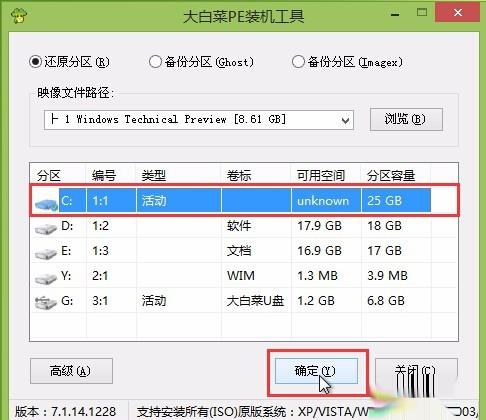Image resolution: width=486 pixels, height=420 pixels.
Task: Click the 1.2 GB free space cell
Action: coord(316,301)
